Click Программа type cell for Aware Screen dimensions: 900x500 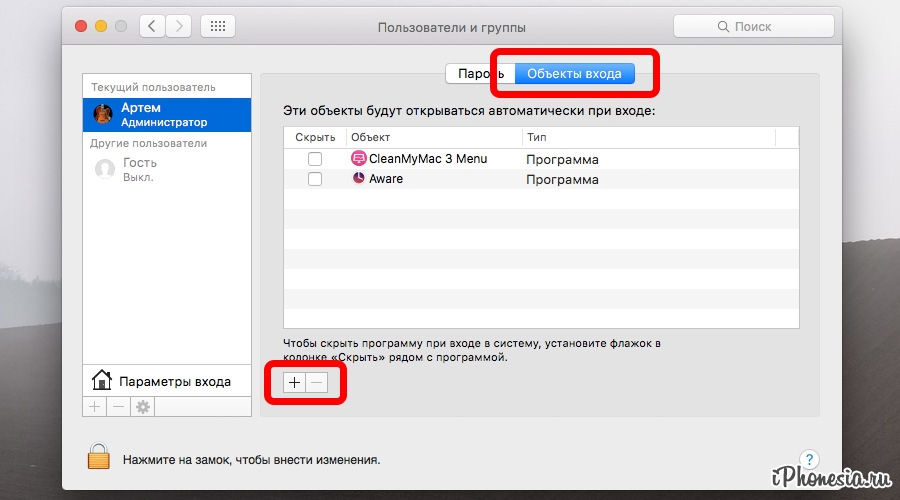pos(562,180)
